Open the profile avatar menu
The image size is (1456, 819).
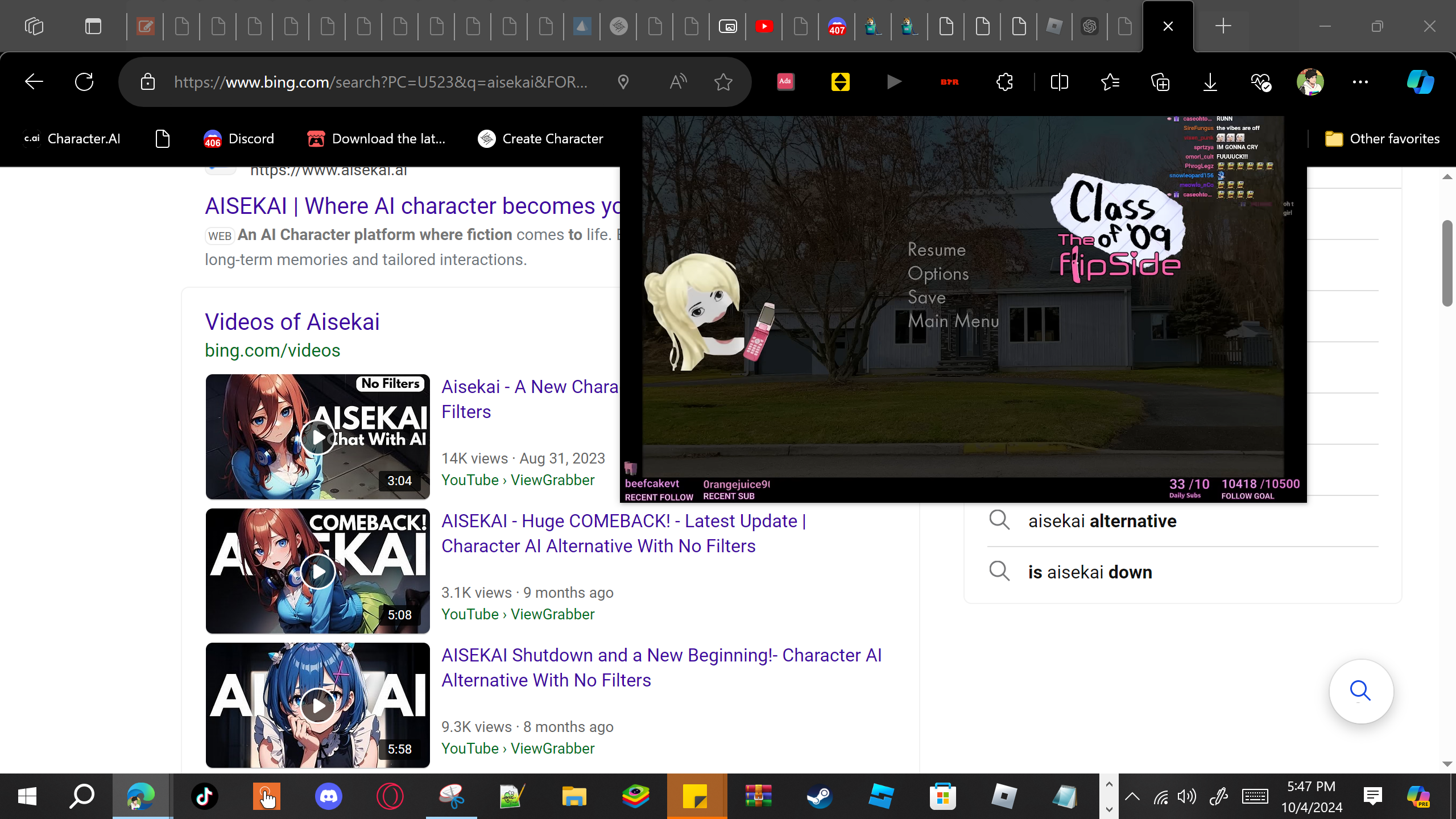click(x=1310, y=82)
